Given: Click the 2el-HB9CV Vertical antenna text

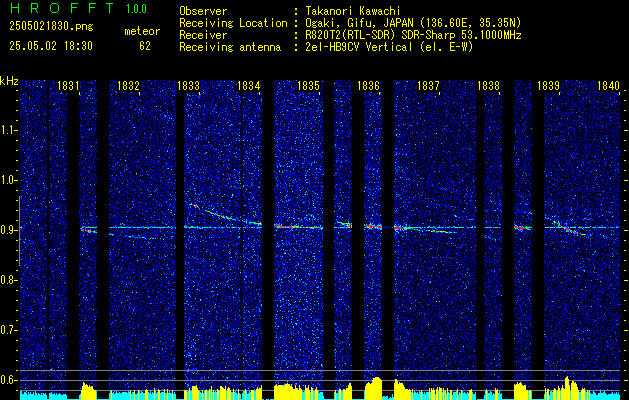Looking at the screenshot, I should pos(389,47).
